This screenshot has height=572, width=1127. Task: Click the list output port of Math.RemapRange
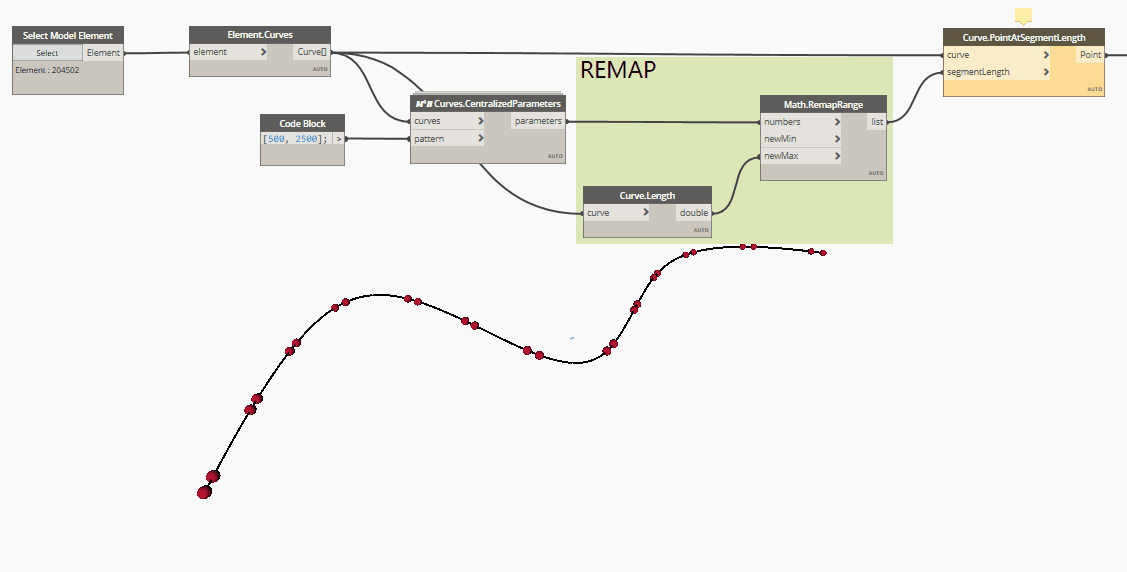(x=876, y=122)
